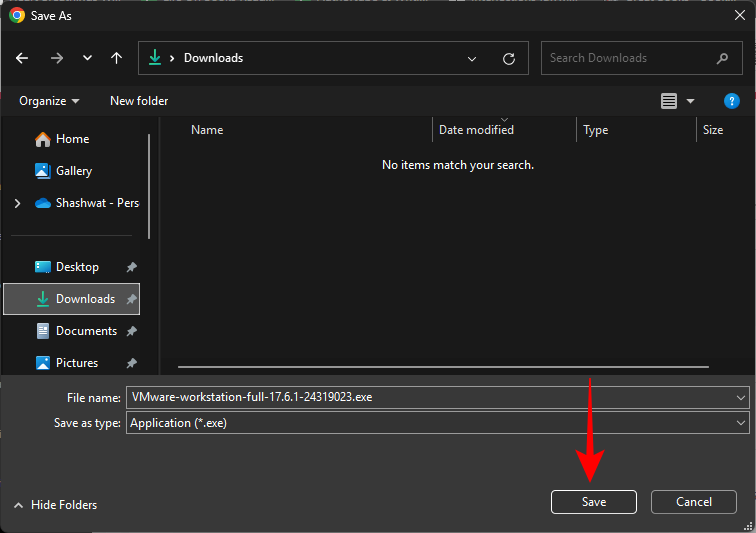Pin icon next to Desktop
Screen dimensions: 756x533
tap(132, 267)
